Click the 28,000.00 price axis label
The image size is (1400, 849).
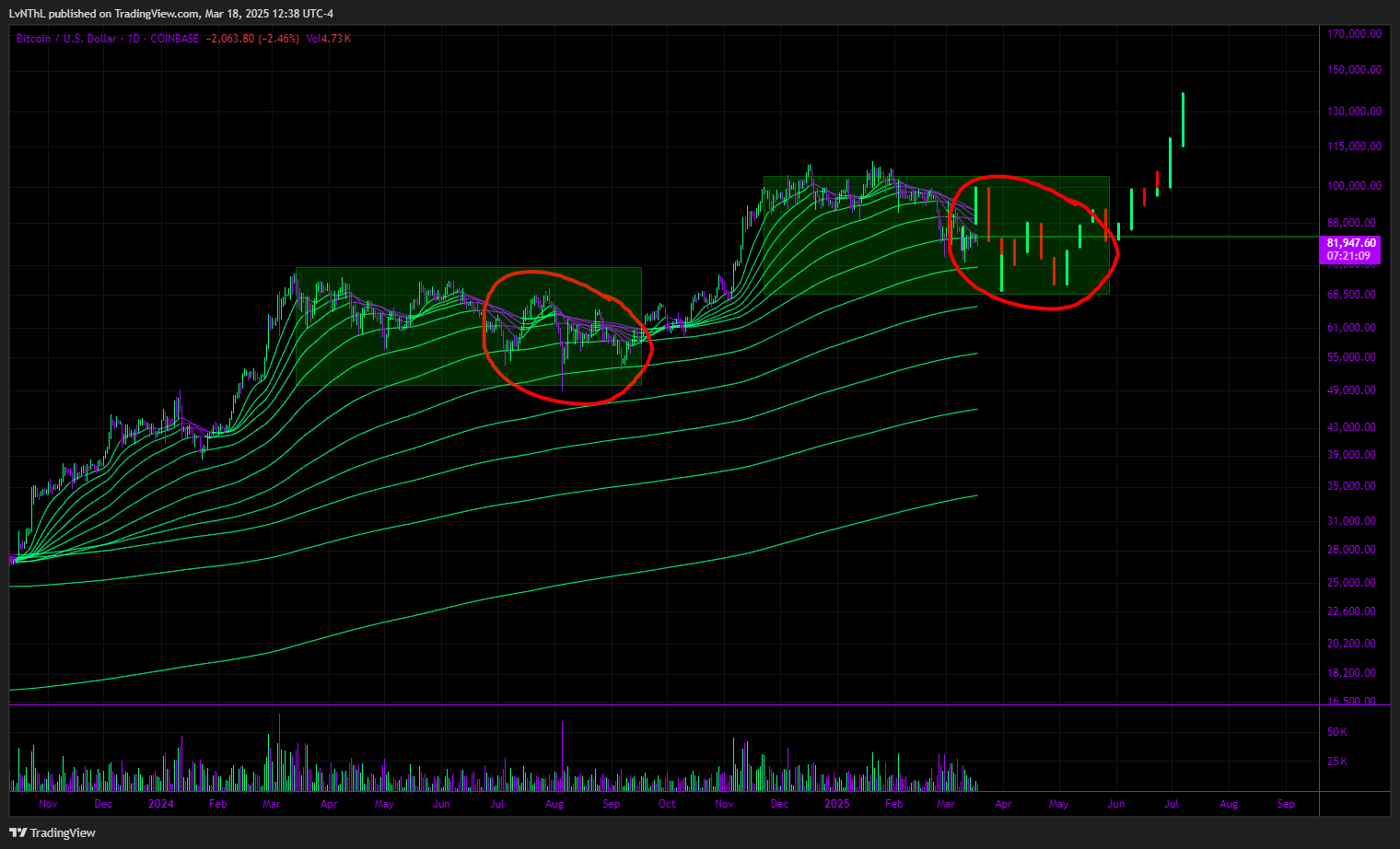pyautogui.click(x=1351, y=550)
